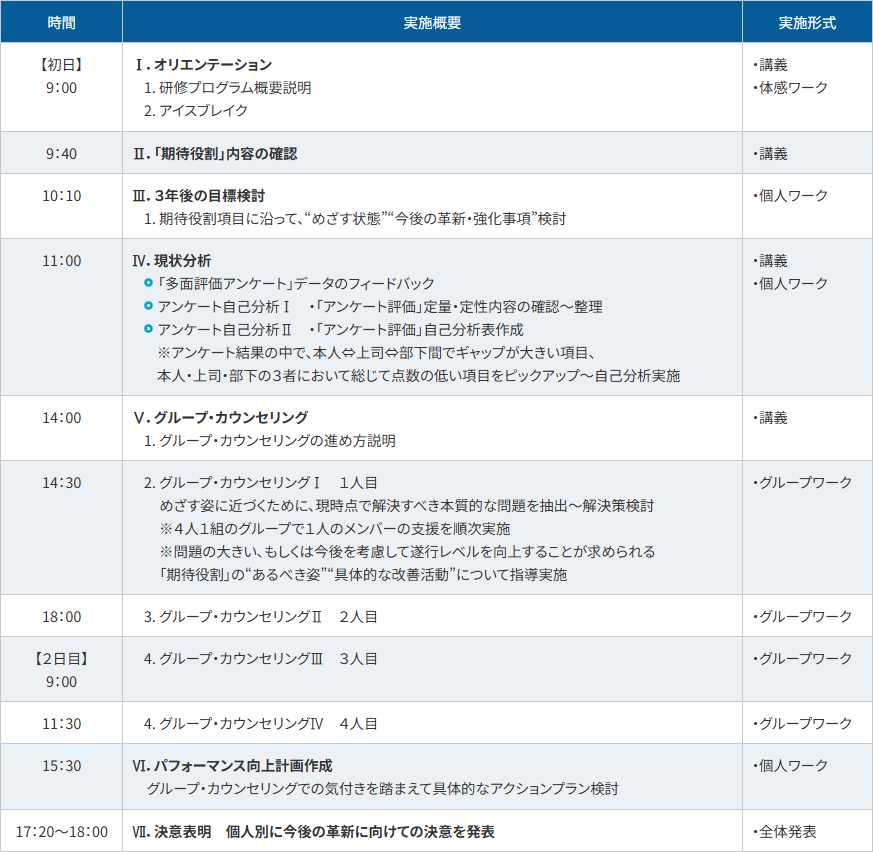Screen dimensions: 873x852
Task: Click ・全体発表 in the last row
Action: tap(784, 832)
